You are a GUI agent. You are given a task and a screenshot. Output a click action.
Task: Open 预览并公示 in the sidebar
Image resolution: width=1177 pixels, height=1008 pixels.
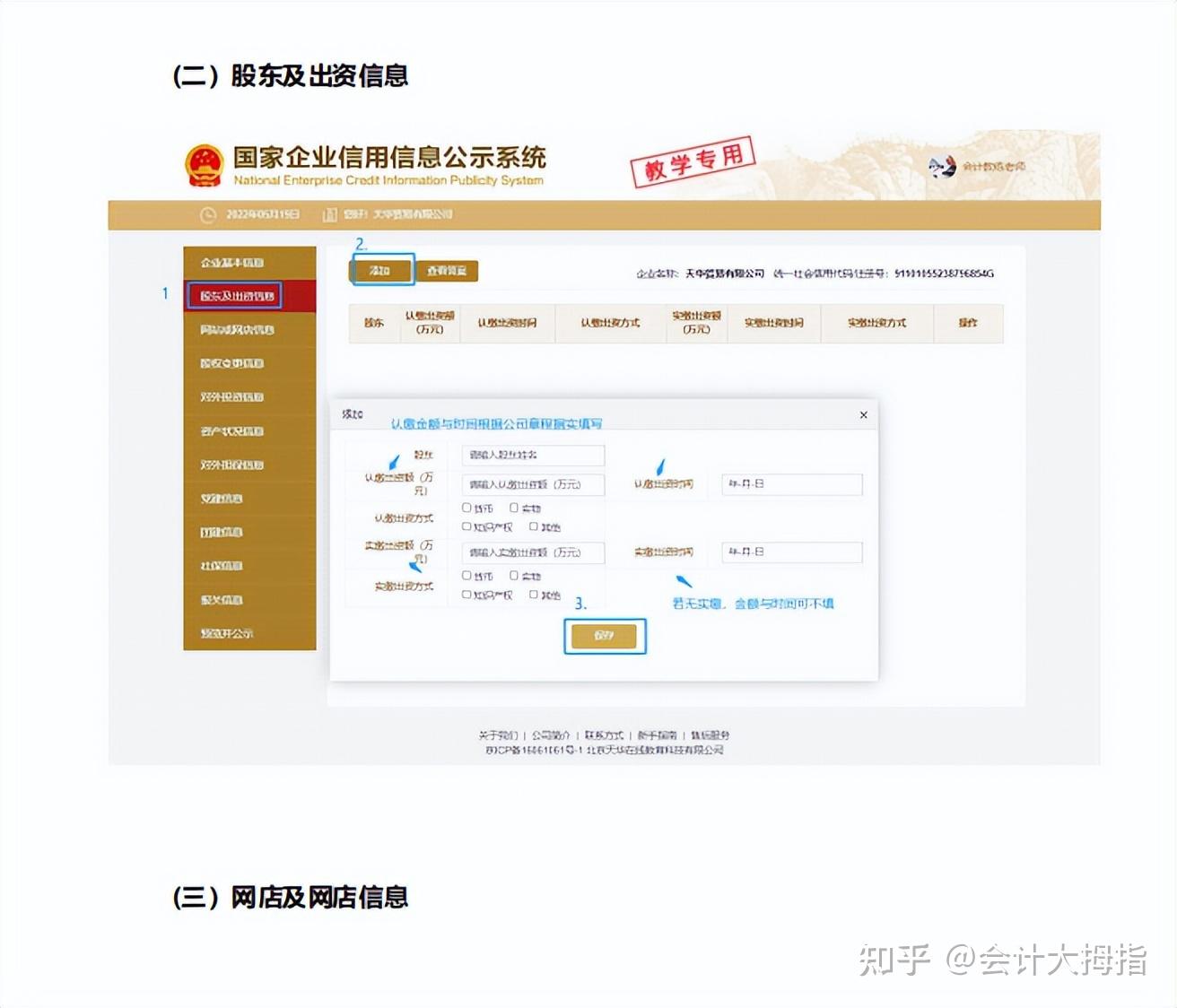pos(249,633)
